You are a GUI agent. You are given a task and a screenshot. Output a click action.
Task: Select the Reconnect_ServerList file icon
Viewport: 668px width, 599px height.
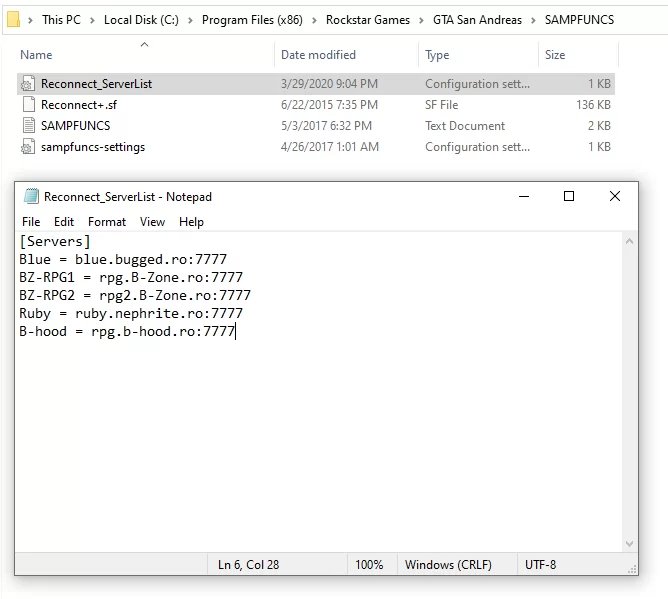[28, 84]
